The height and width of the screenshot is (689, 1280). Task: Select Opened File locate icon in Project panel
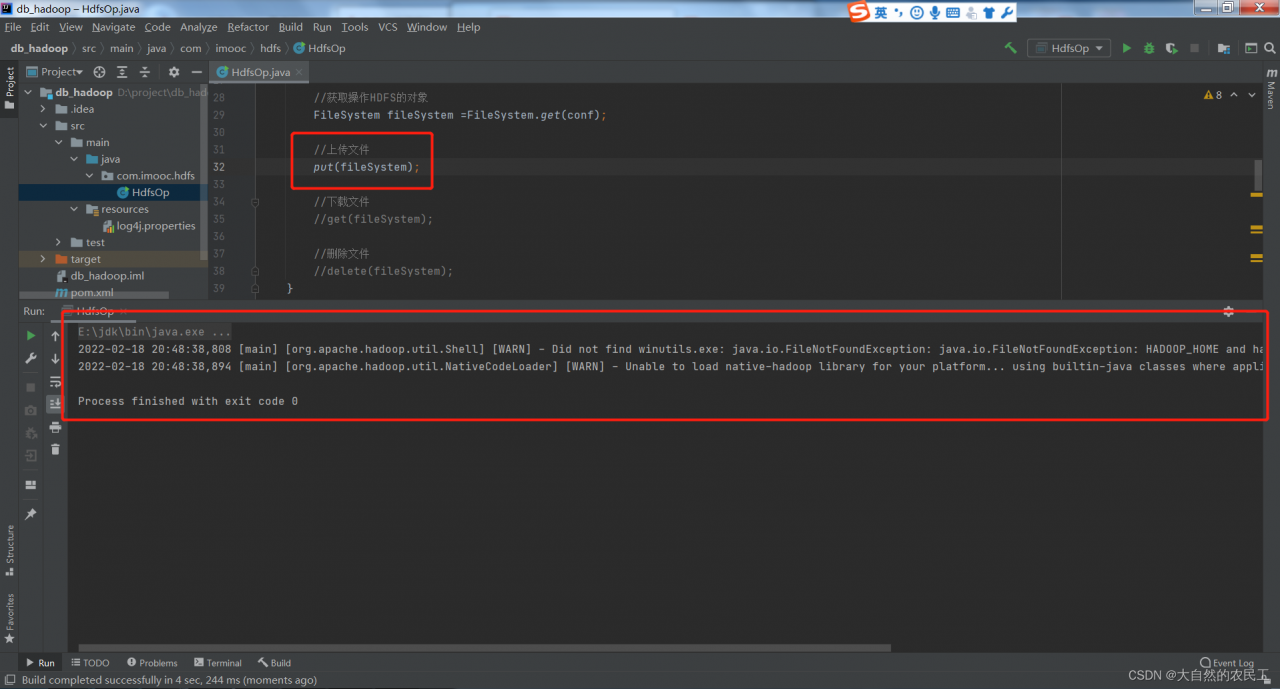(x=99, y=72)
